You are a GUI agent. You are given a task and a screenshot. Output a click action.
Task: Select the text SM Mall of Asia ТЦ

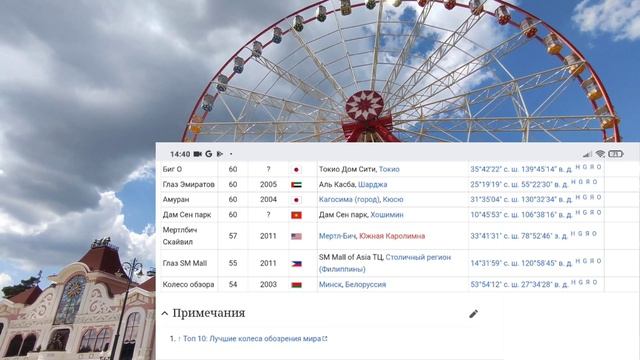point(351,257)
